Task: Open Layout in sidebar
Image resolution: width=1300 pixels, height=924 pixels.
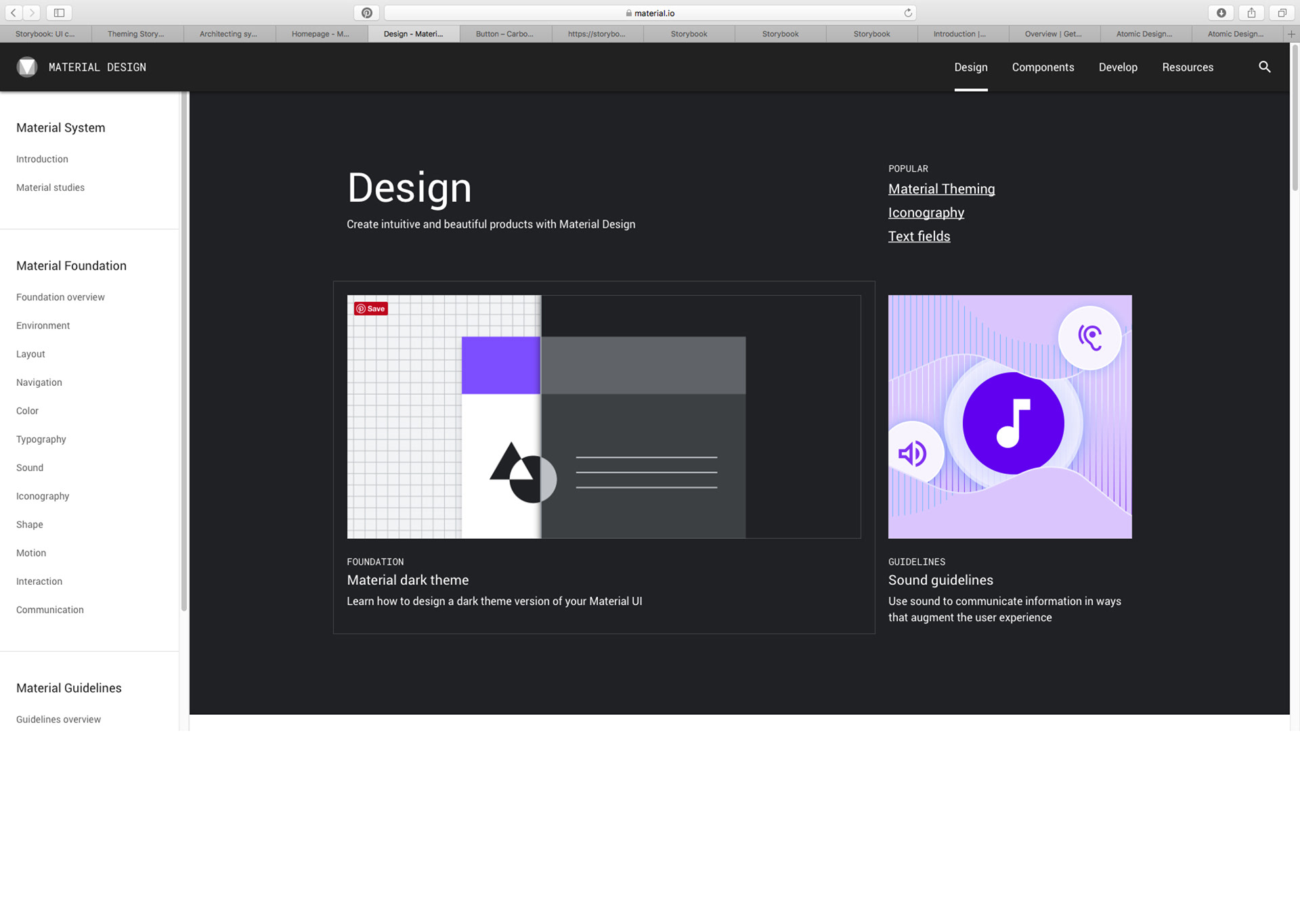Action: (30, 354)
